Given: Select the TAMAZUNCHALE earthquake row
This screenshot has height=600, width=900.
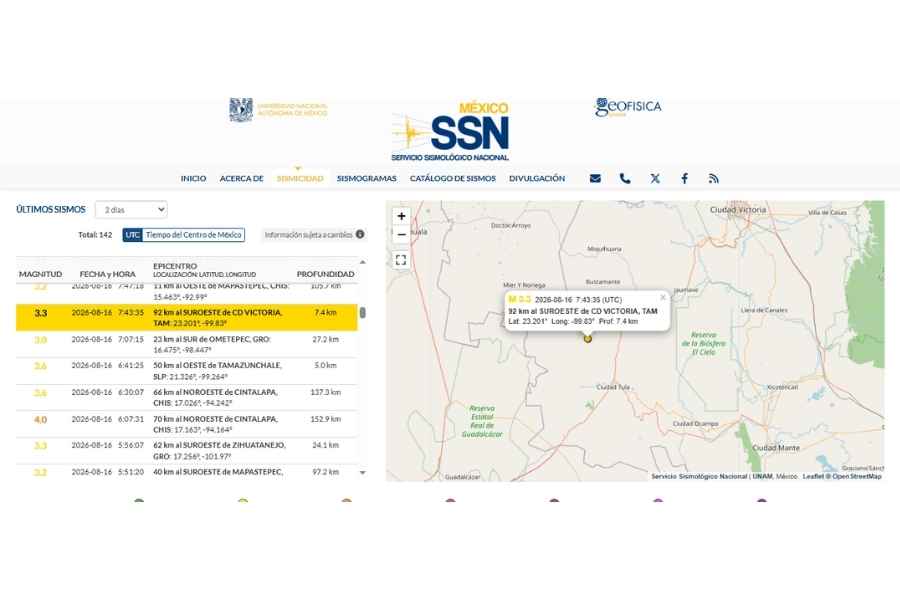Looking at the screenshot, I should point(187,371).
